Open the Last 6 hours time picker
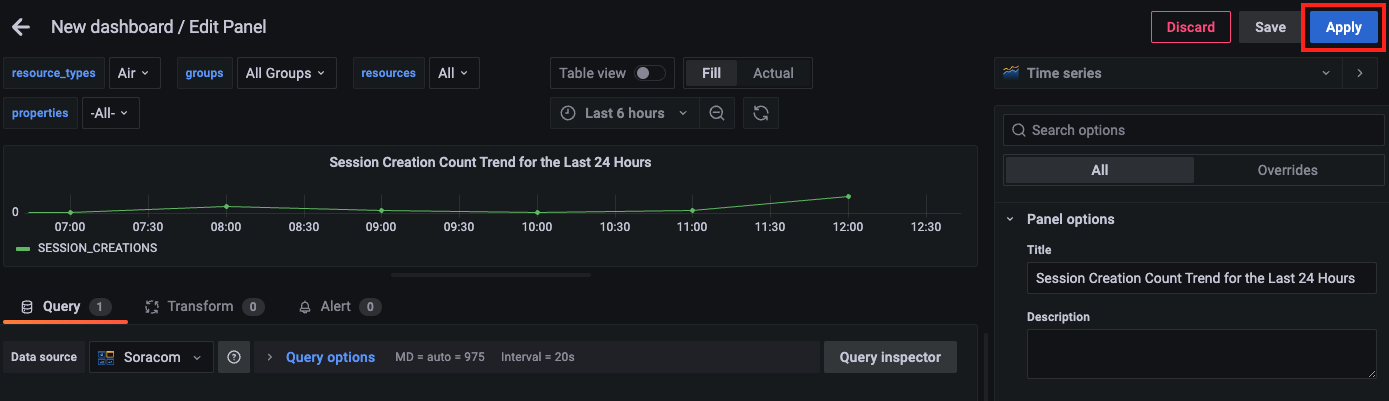Image resolution: width=1389 pixels, height=401 pixels. (x=624, y=113)
